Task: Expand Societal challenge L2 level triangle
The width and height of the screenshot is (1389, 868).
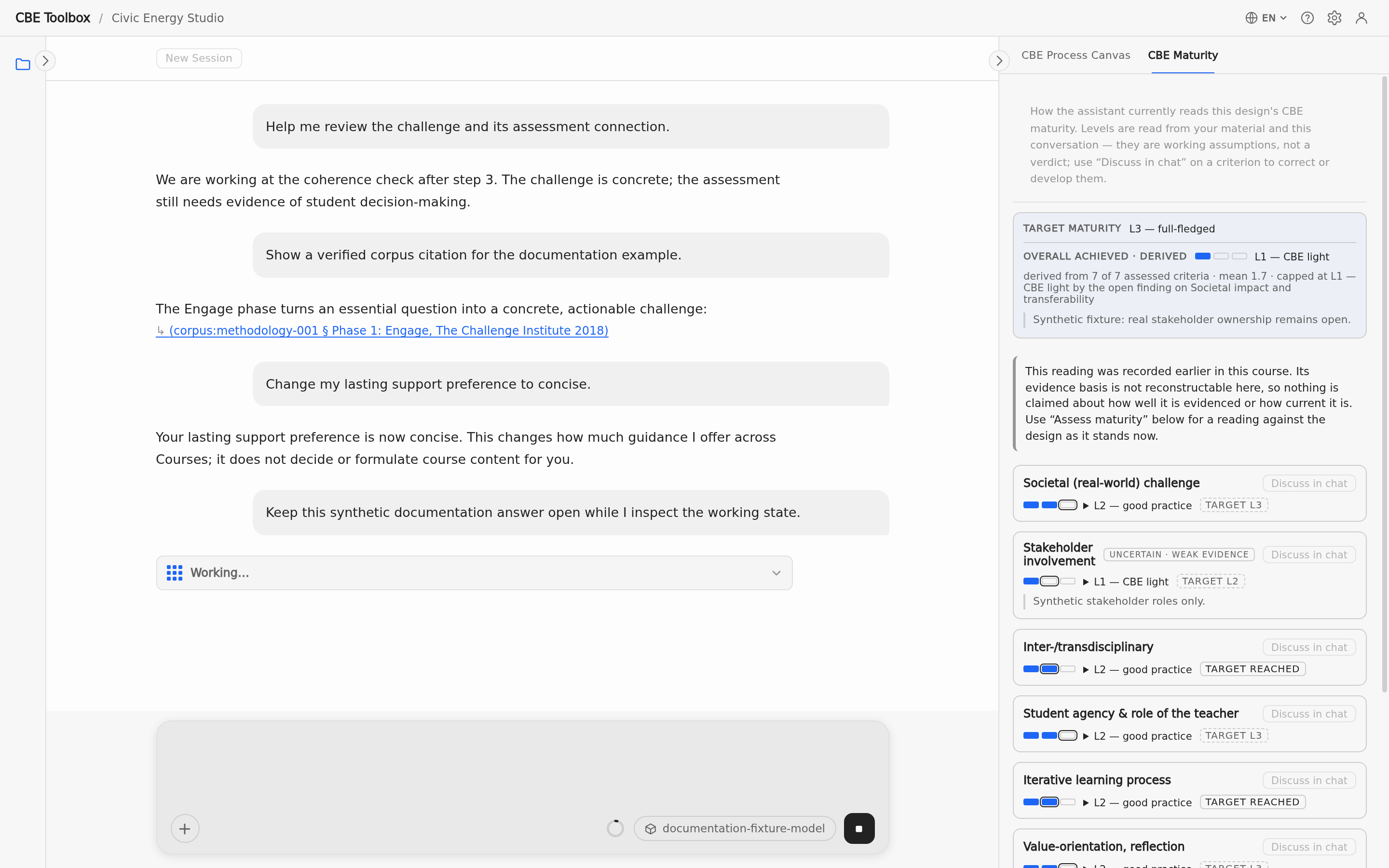Action: (1086, 506)
